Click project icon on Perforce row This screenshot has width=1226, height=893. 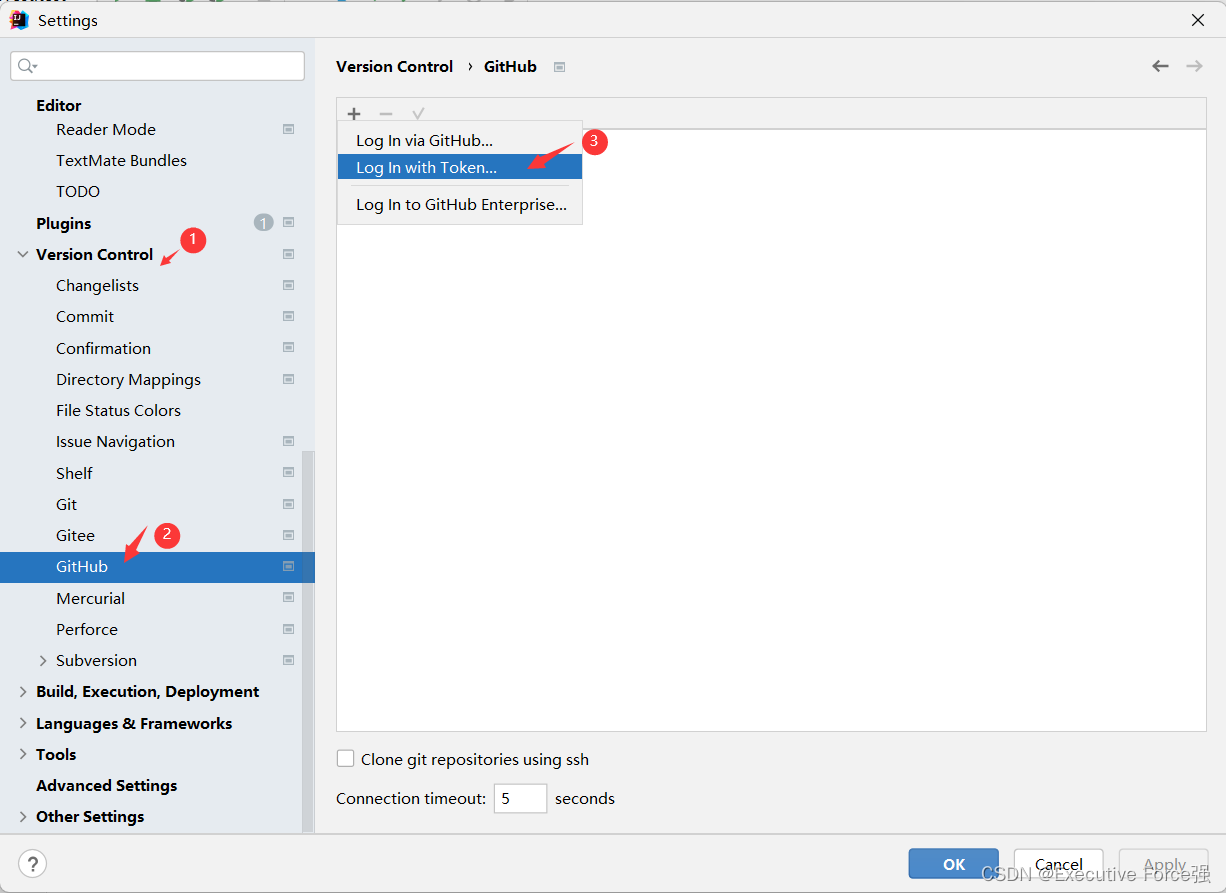coord(288,629)
